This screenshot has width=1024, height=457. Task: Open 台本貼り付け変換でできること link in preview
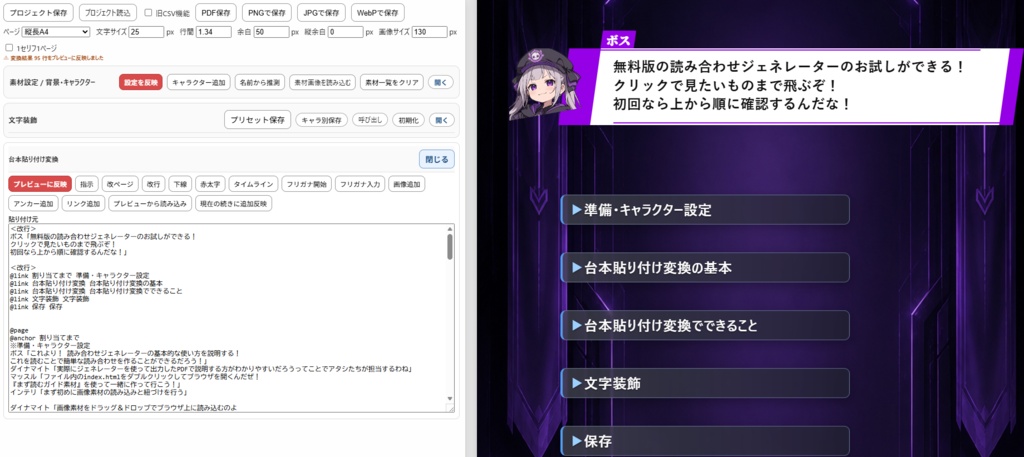pos(705,325)
